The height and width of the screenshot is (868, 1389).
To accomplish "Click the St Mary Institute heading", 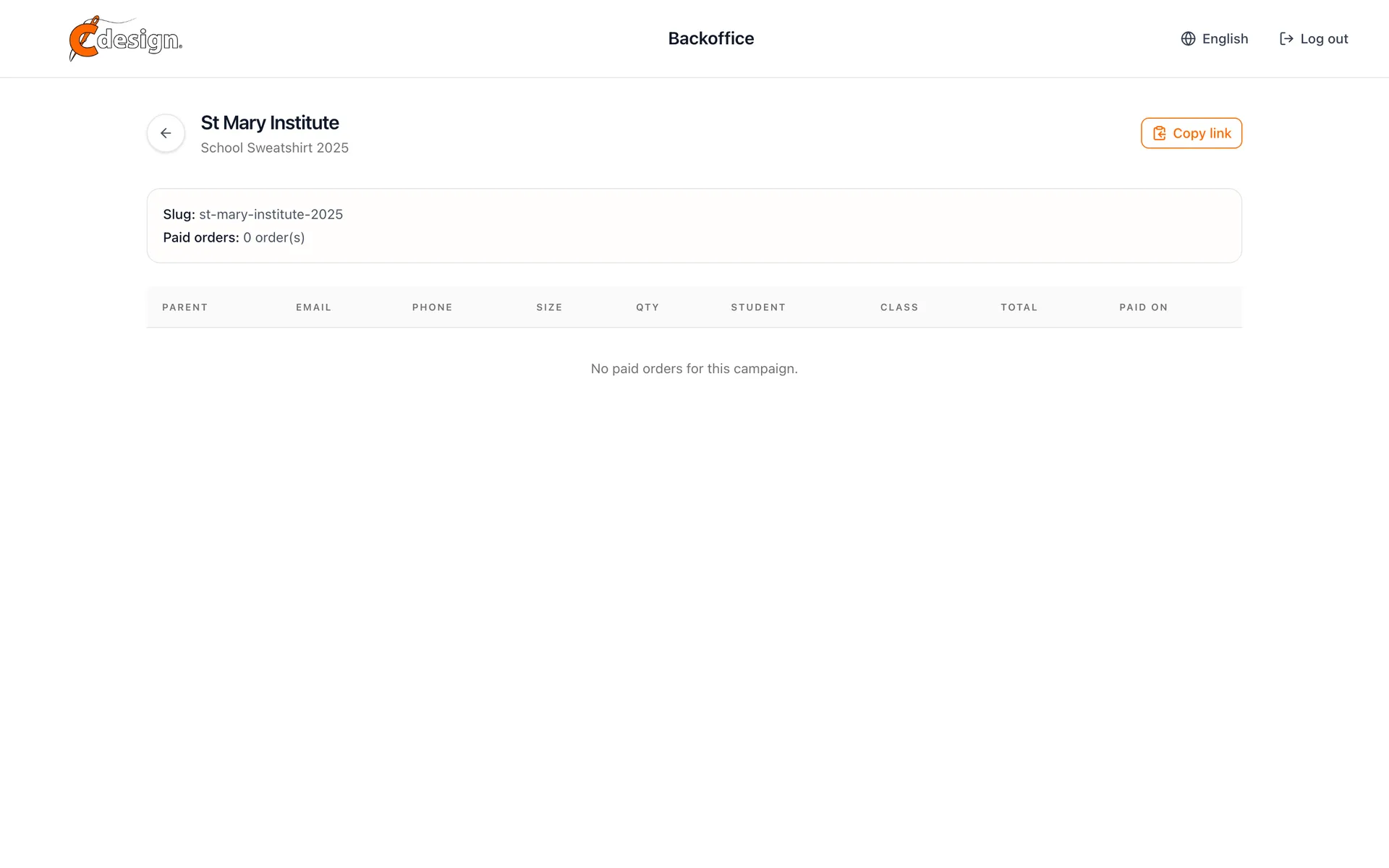I will coord(270,122).
